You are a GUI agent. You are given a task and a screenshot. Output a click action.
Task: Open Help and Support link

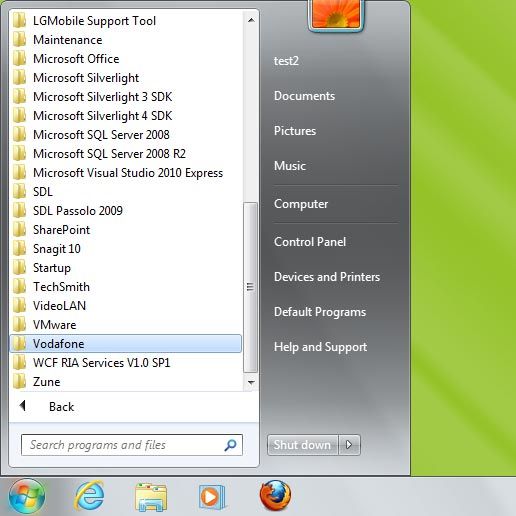[x=320, y=347]
